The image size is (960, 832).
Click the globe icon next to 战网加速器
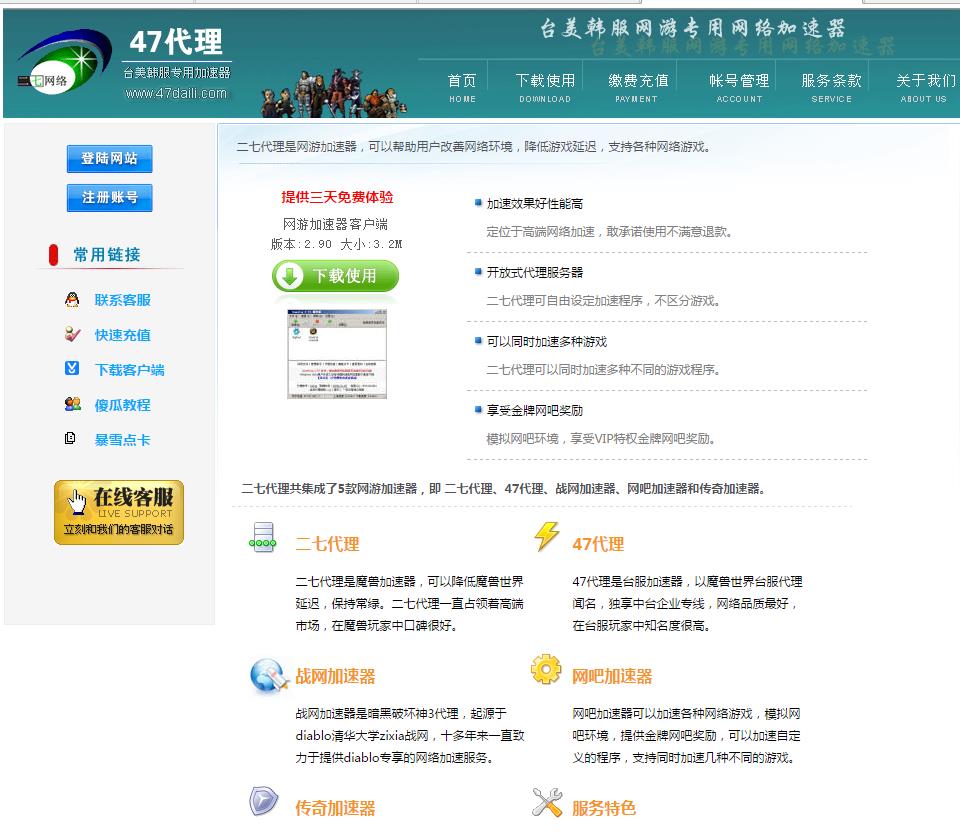point(269,675)
